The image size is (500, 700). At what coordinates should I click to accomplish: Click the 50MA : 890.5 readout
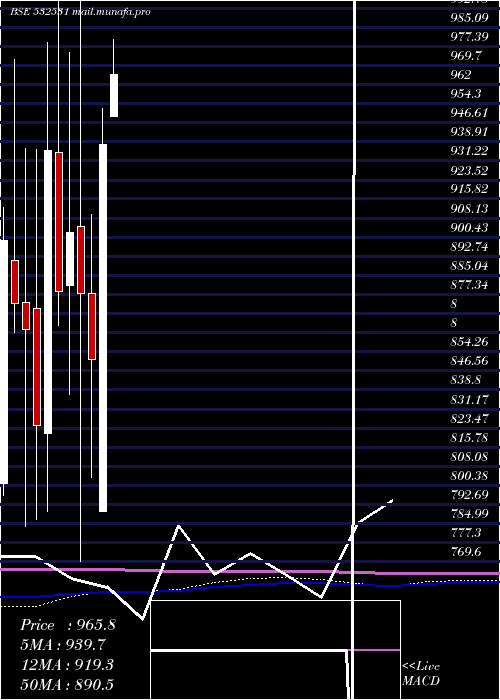click(x=67, y=684)
